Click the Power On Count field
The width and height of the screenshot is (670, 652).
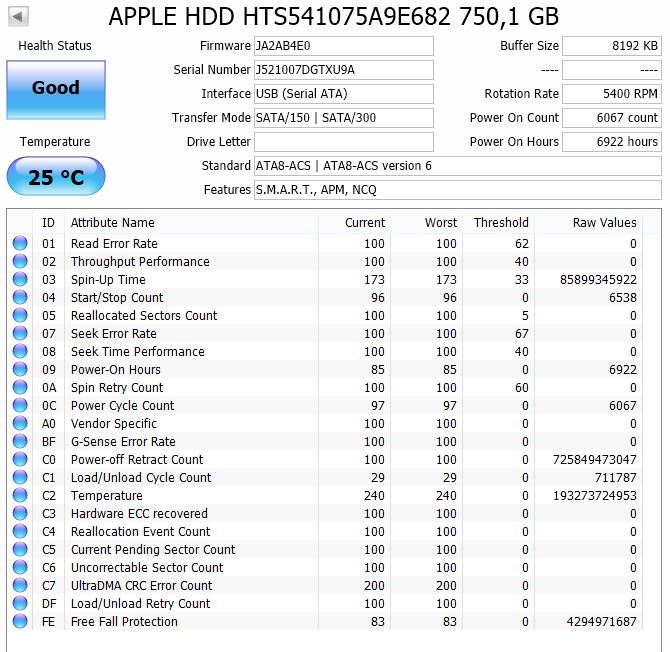611,117
